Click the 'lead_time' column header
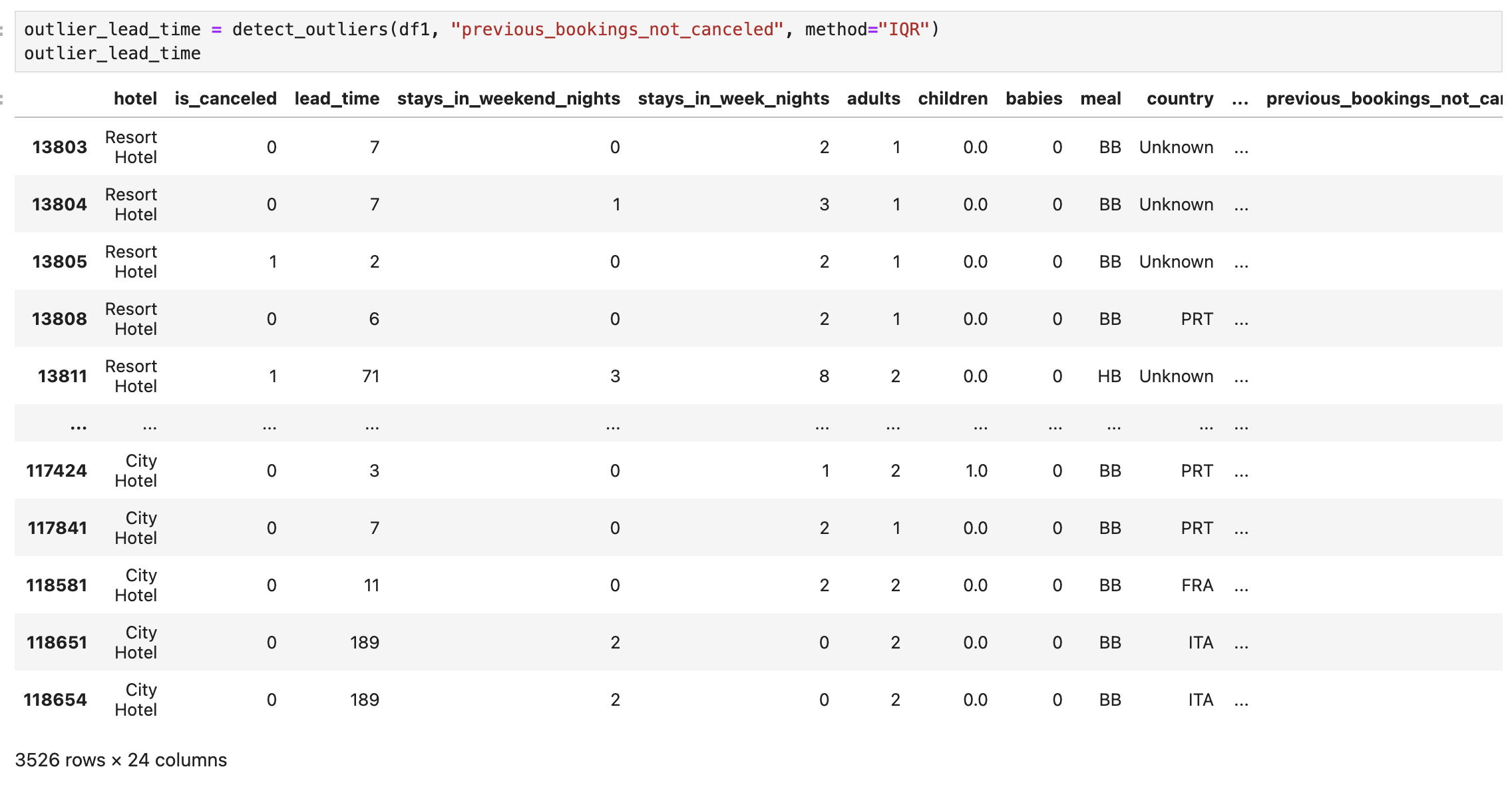 (337, 99)
